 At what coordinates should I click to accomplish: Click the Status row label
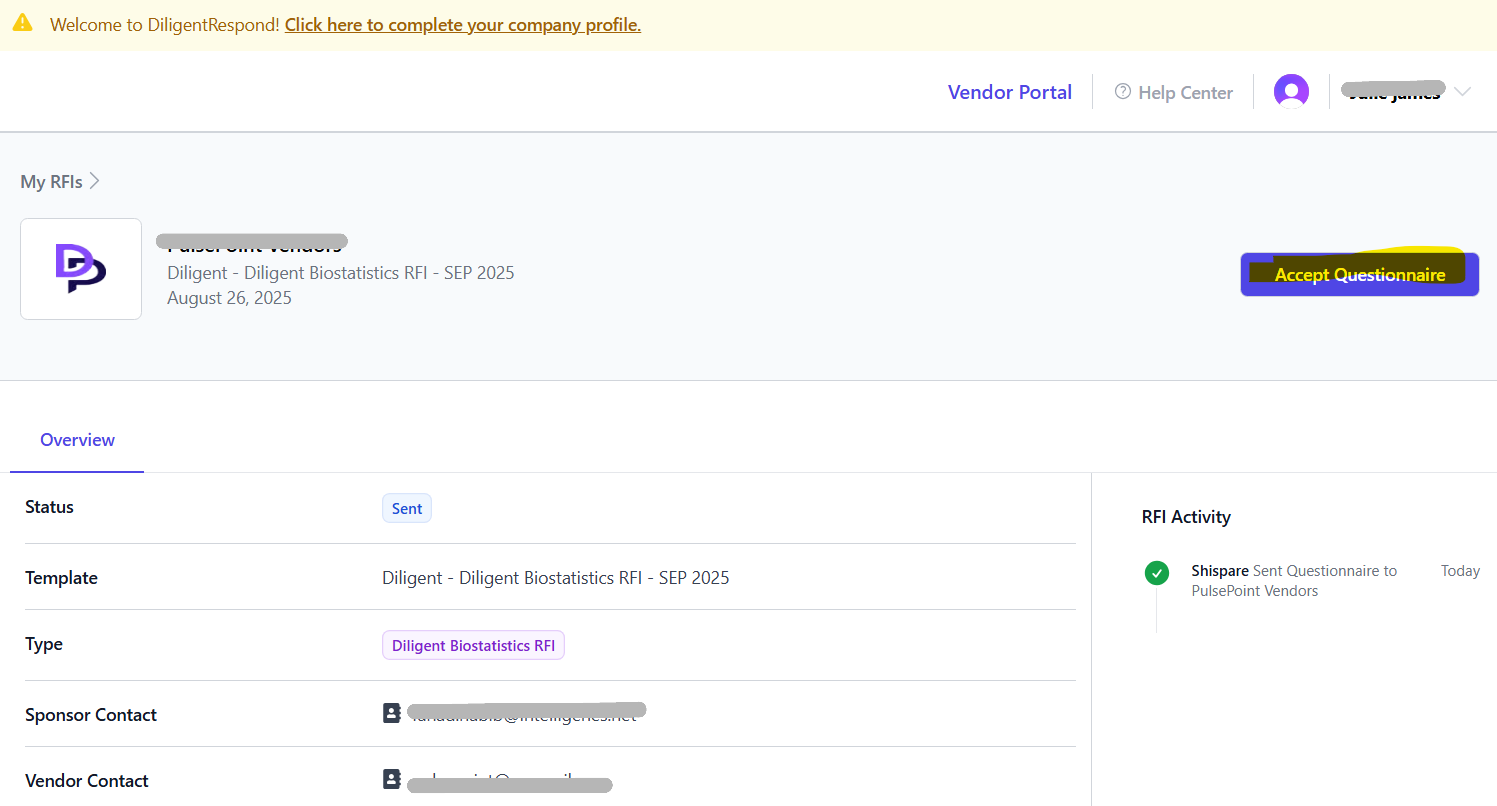(49, 507)
